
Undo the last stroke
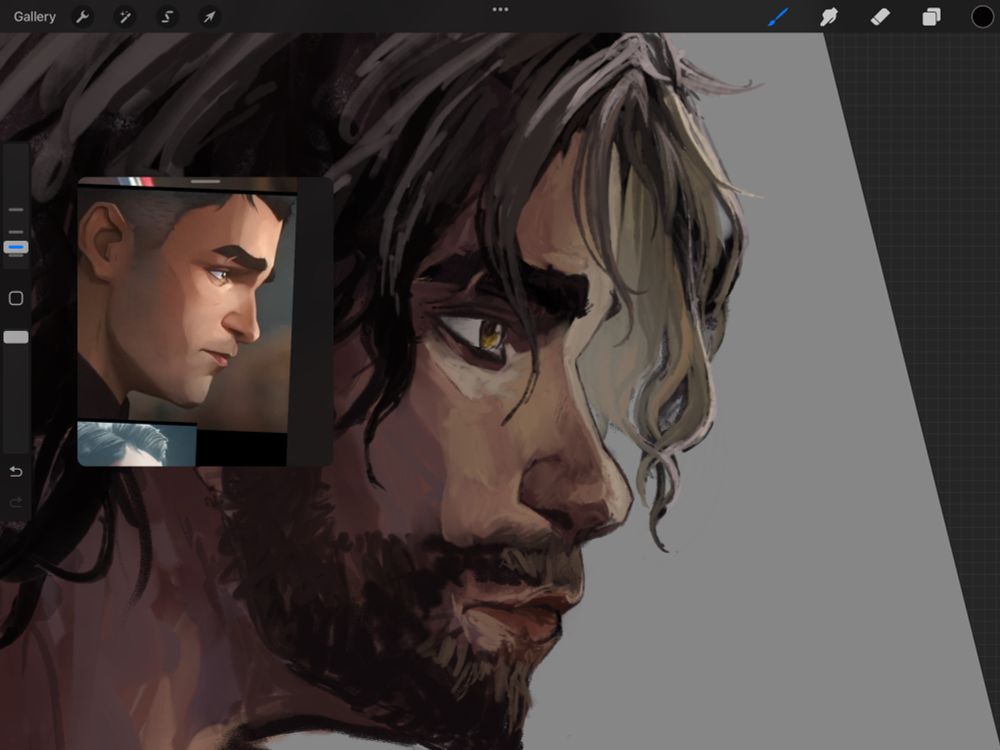[x=16, y=471]
